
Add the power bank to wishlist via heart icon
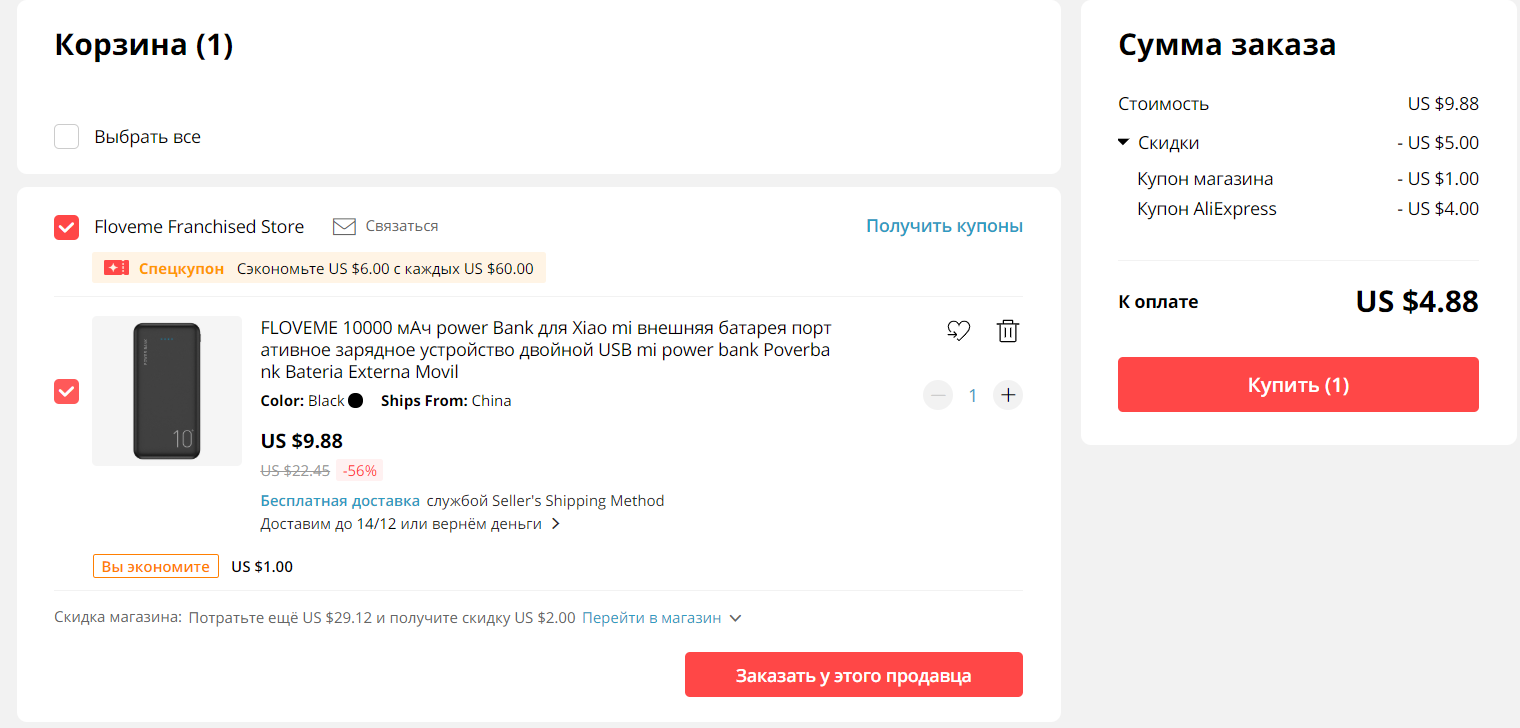pos(958,331)
